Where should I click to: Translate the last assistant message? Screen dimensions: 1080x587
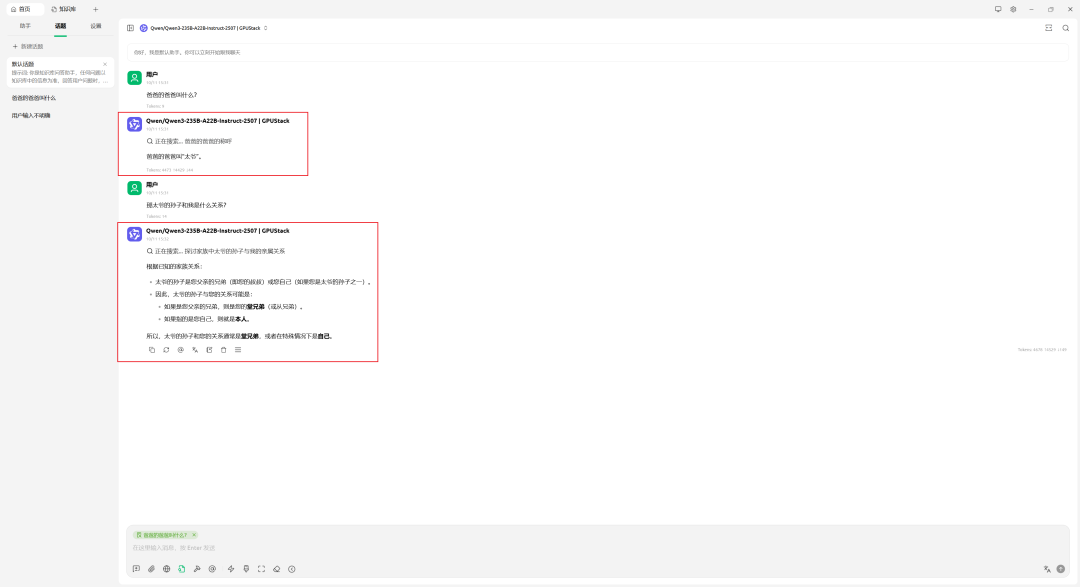(195, 350)
